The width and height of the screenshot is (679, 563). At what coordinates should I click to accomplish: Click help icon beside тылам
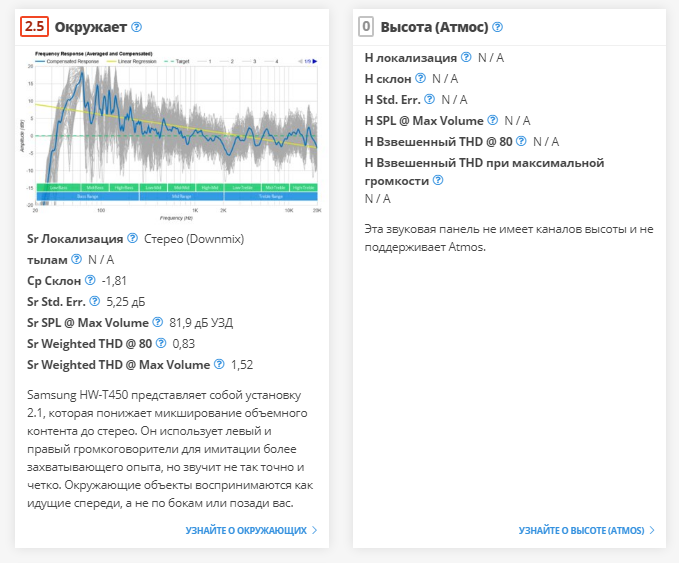pos(76,260)
